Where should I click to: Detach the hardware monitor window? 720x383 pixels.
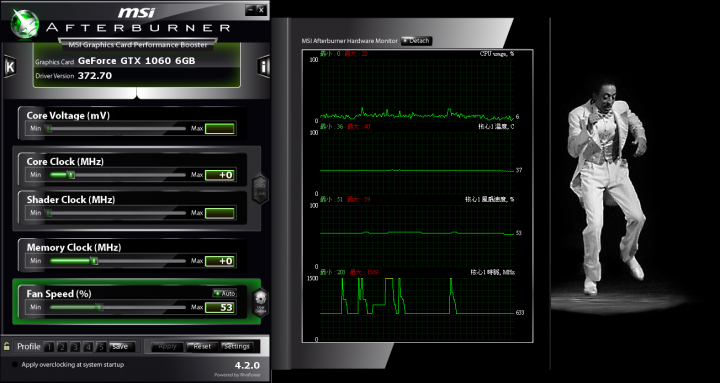[416, 41]
